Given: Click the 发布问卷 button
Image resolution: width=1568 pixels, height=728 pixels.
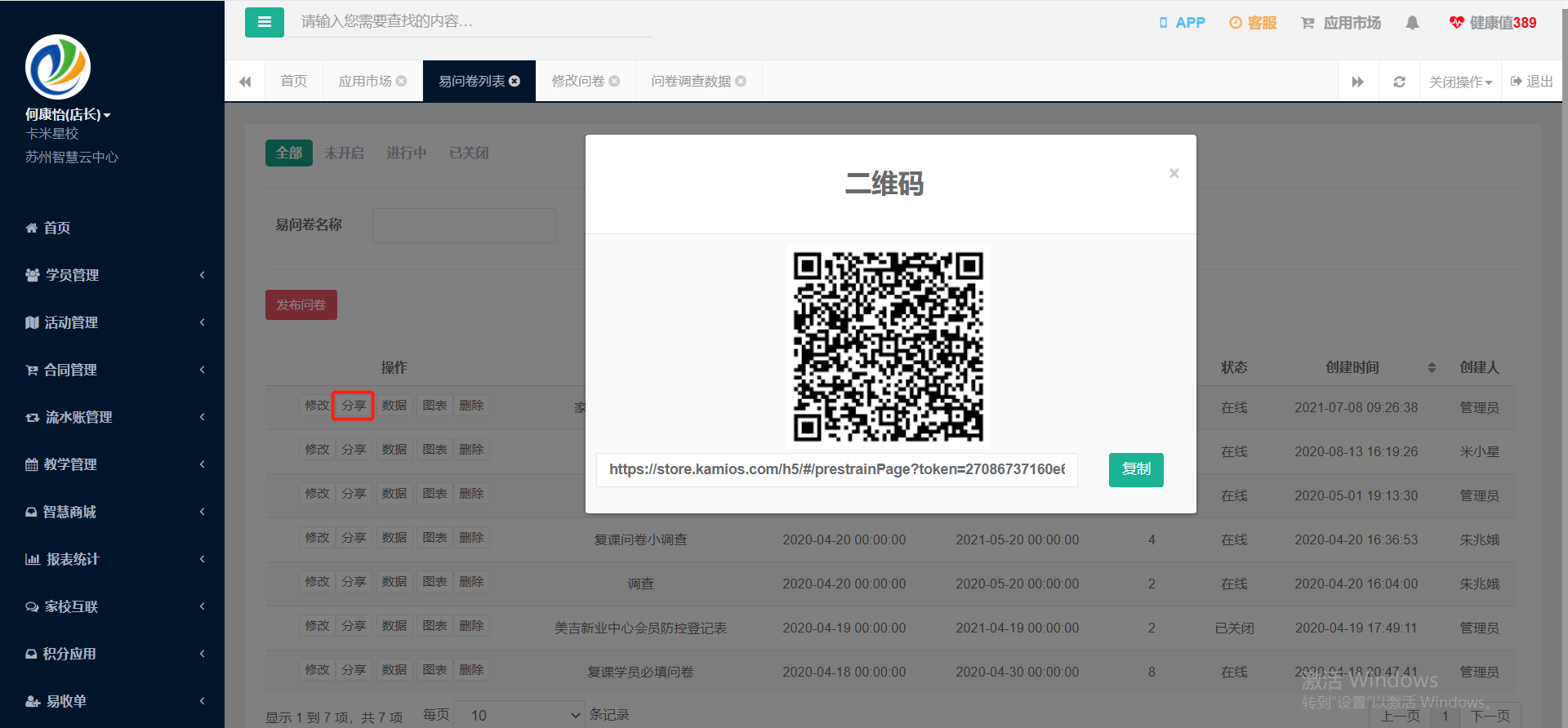Looking at the screenshot, I should coord(301,304).
